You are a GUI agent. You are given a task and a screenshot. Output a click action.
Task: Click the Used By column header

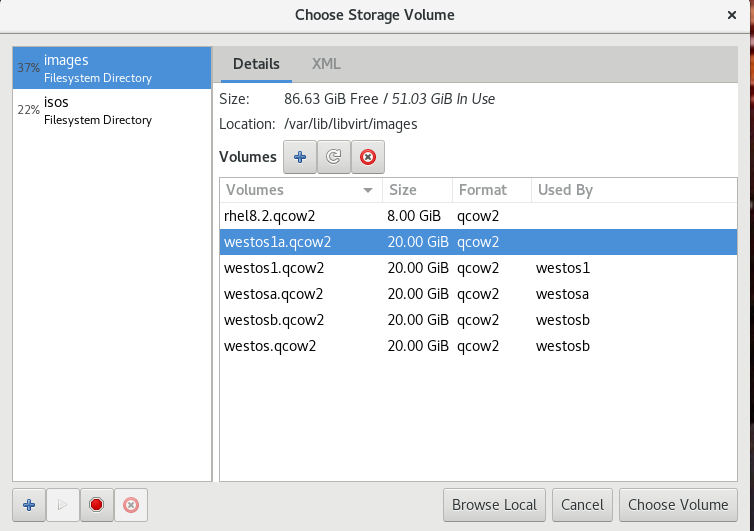pyautogui.click(x=634, y=190)
